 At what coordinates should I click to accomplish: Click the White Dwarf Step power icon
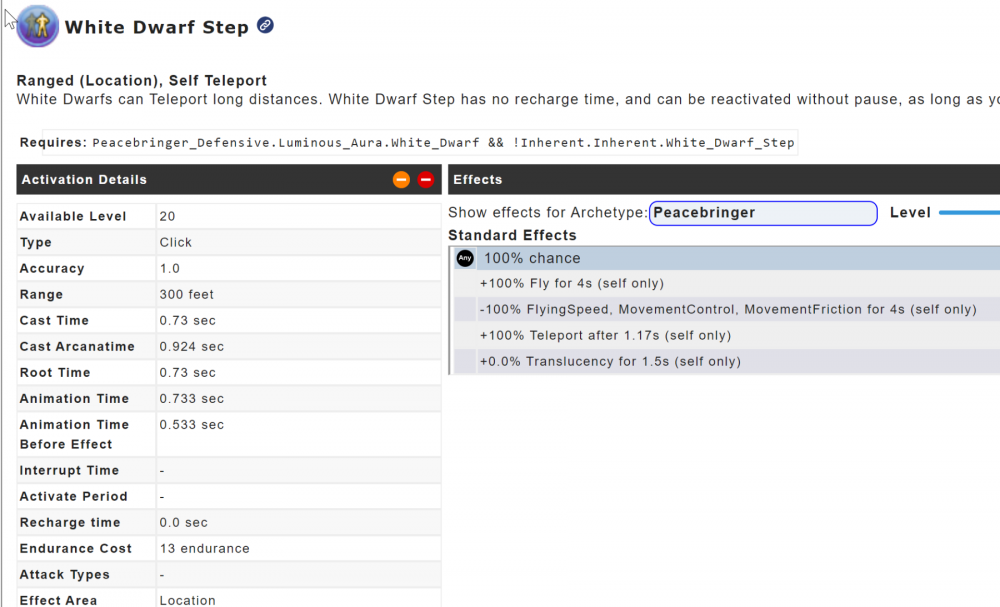tap(38, 26)
